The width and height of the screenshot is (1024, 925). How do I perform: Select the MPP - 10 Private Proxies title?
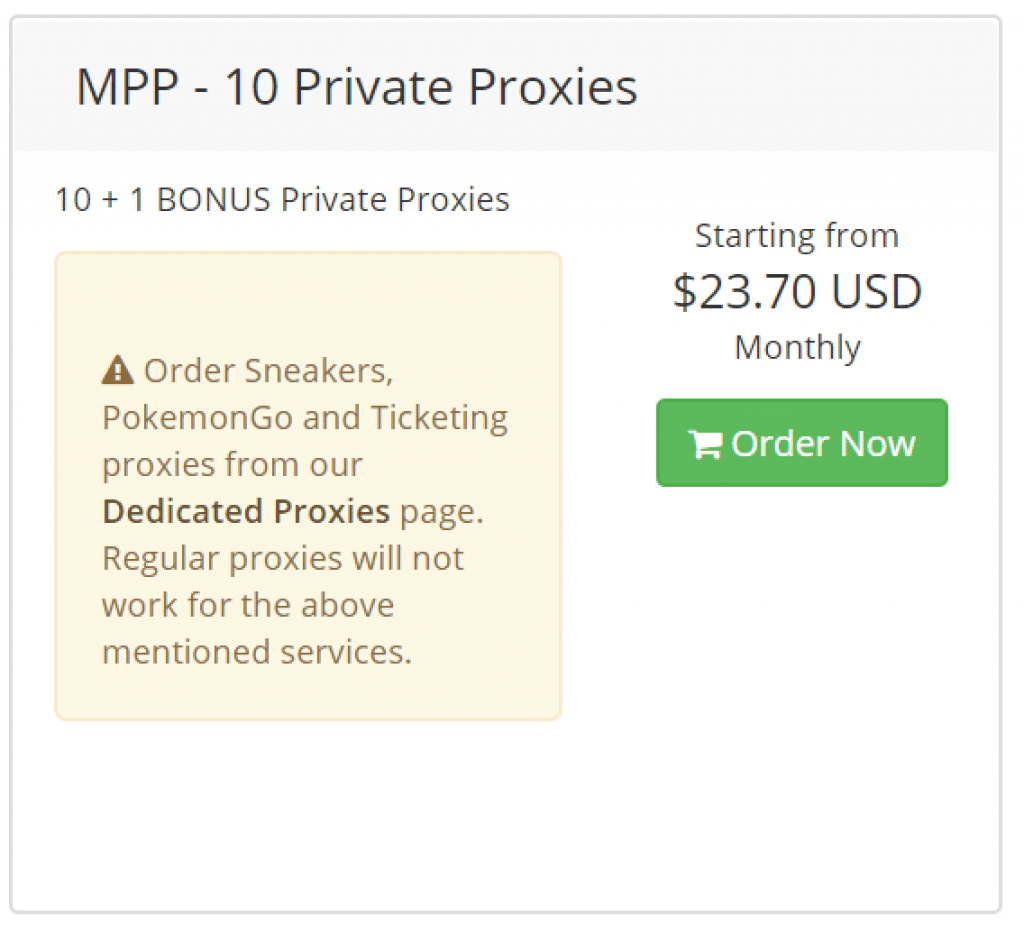point(356,88)
